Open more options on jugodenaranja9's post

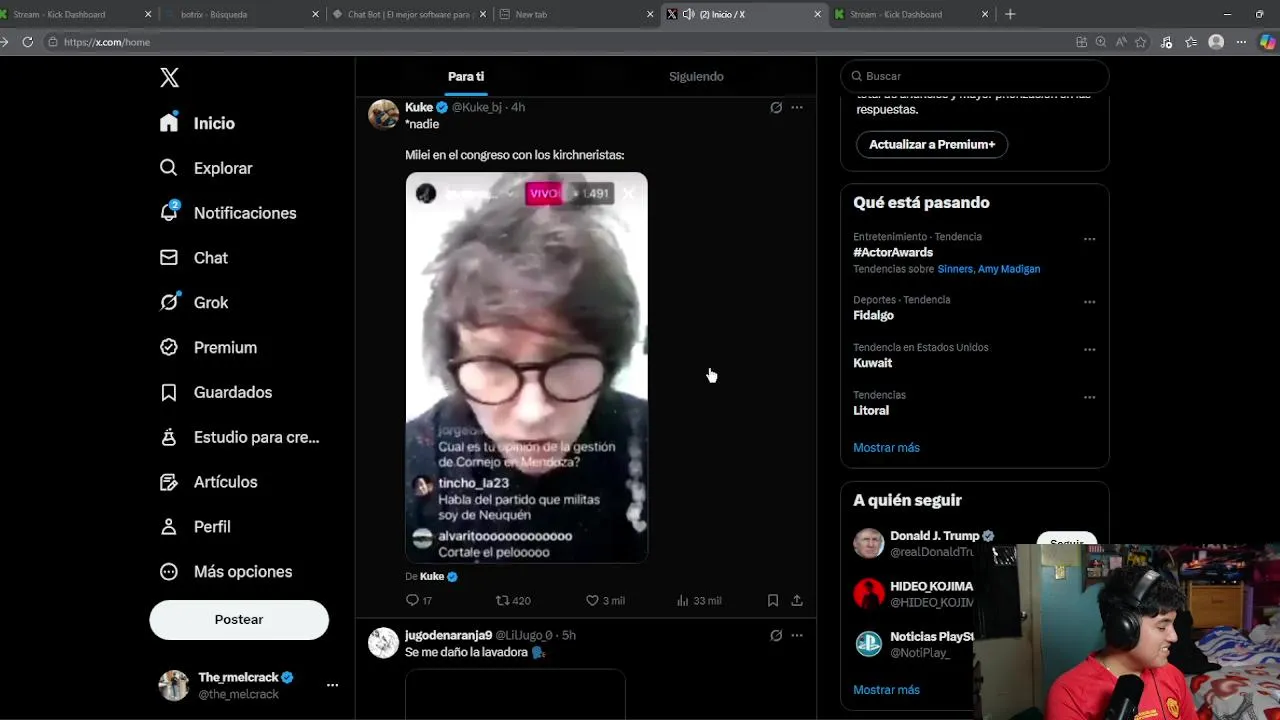pos(797,635)
